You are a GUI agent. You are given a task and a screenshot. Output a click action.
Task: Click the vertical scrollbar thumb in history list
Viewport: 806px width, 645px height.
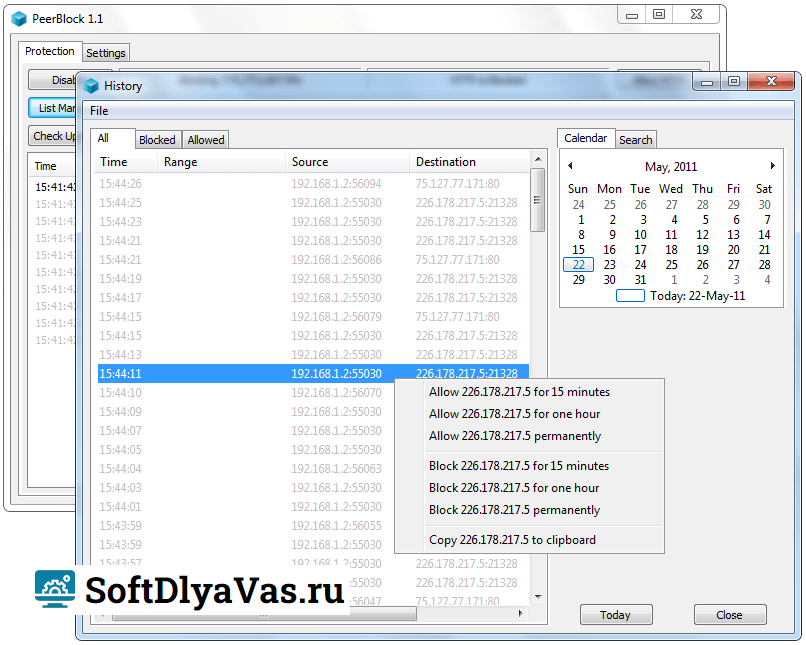[x=538, y=200]
